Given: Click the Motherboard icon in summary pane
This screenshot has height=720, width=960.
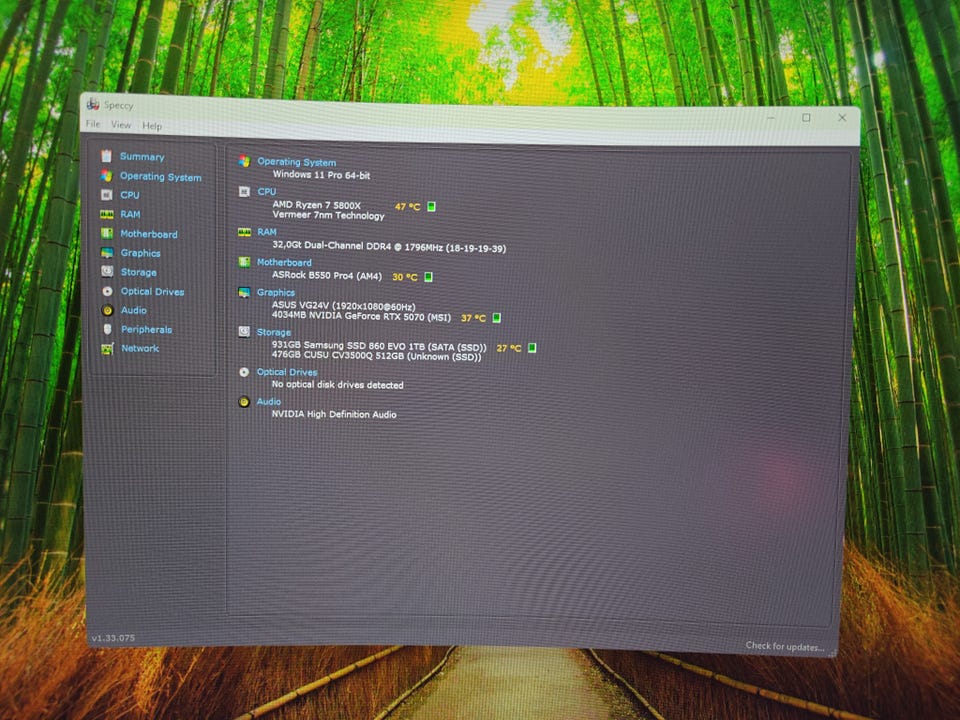Looking at the screenshot, I should [x=244, y=262].
